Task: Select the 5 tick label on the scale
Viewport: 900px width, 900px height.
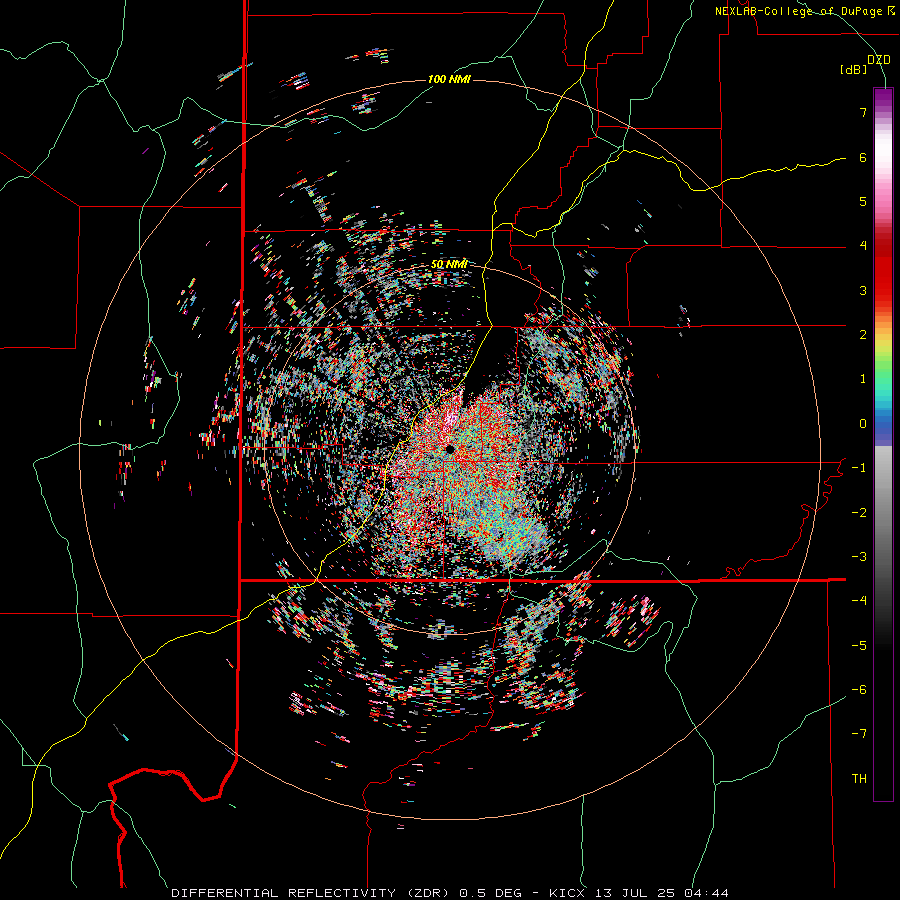Action: (x=863, y=201)
